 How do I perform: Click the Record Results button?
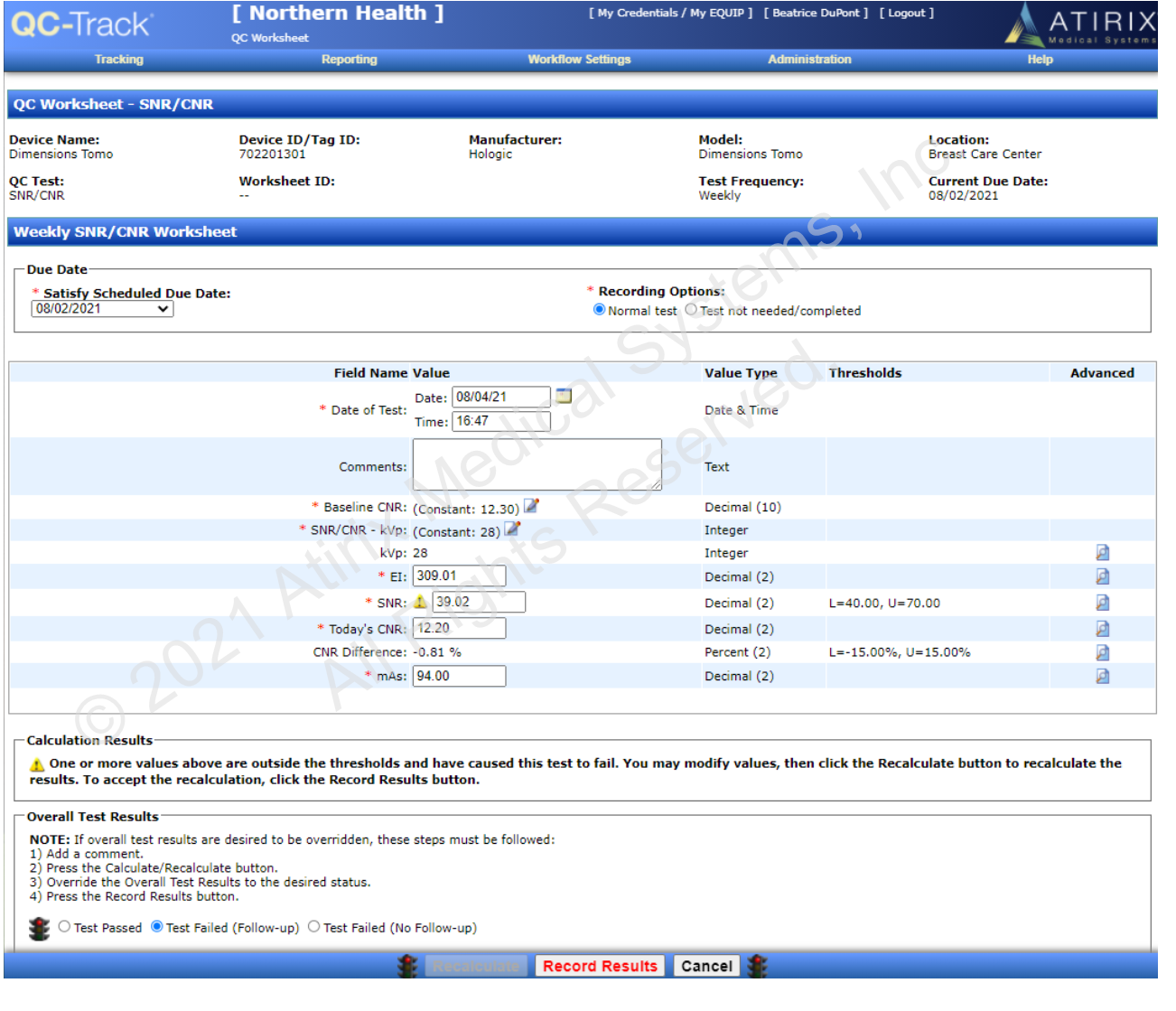[600, 966]
